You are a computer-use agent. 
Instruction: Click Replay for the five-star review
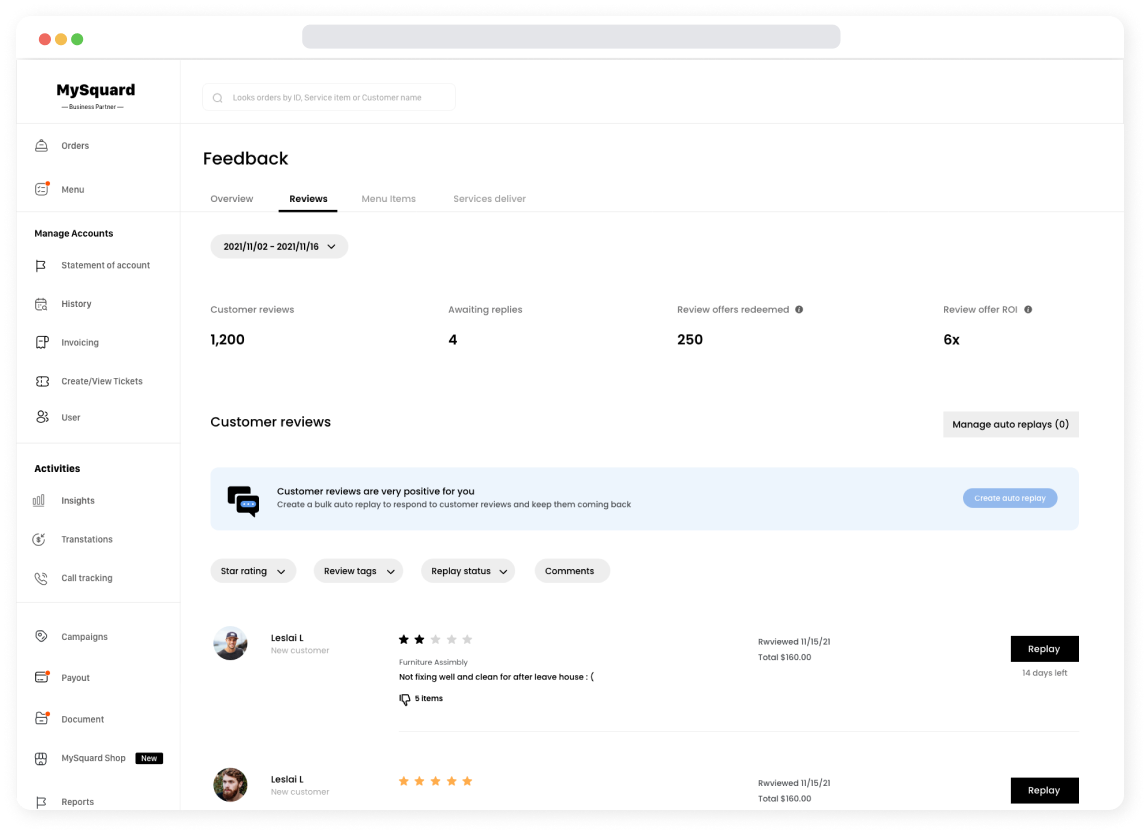coord(1044,790)
